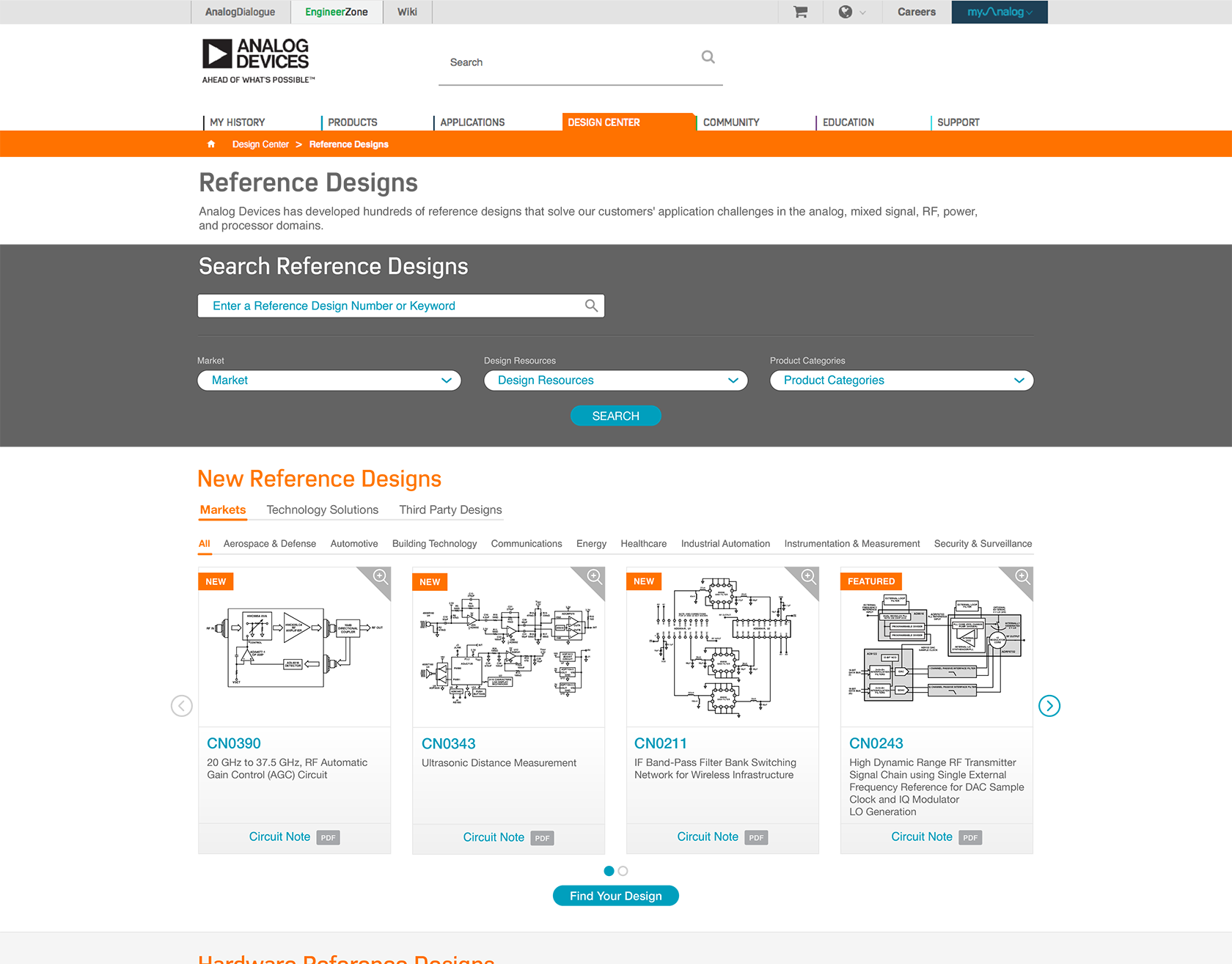
Task: Zoom the CN0343 circuit image
Action: point(594,576)
